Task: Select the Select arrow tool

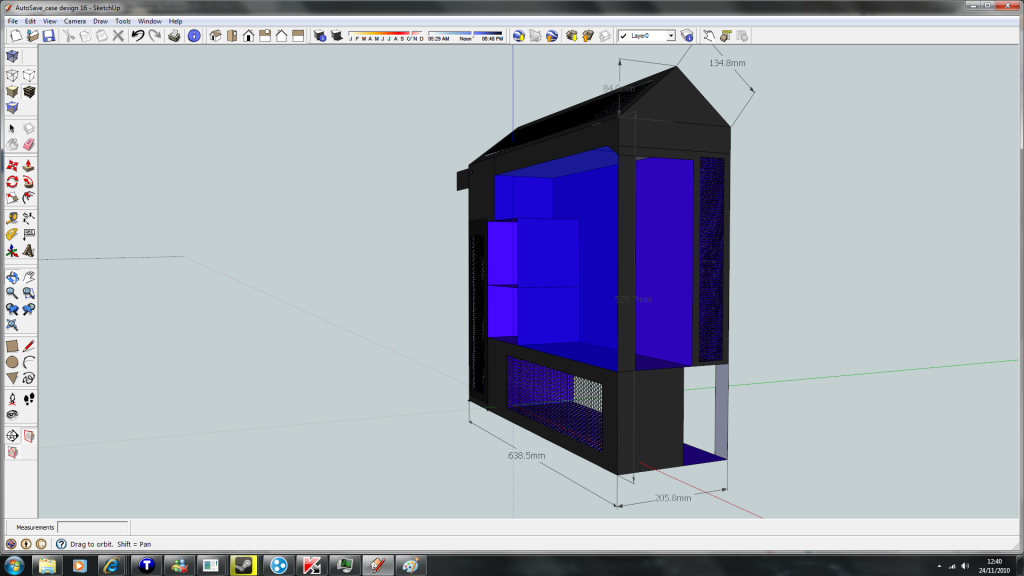Action: [x=12, y=128]
